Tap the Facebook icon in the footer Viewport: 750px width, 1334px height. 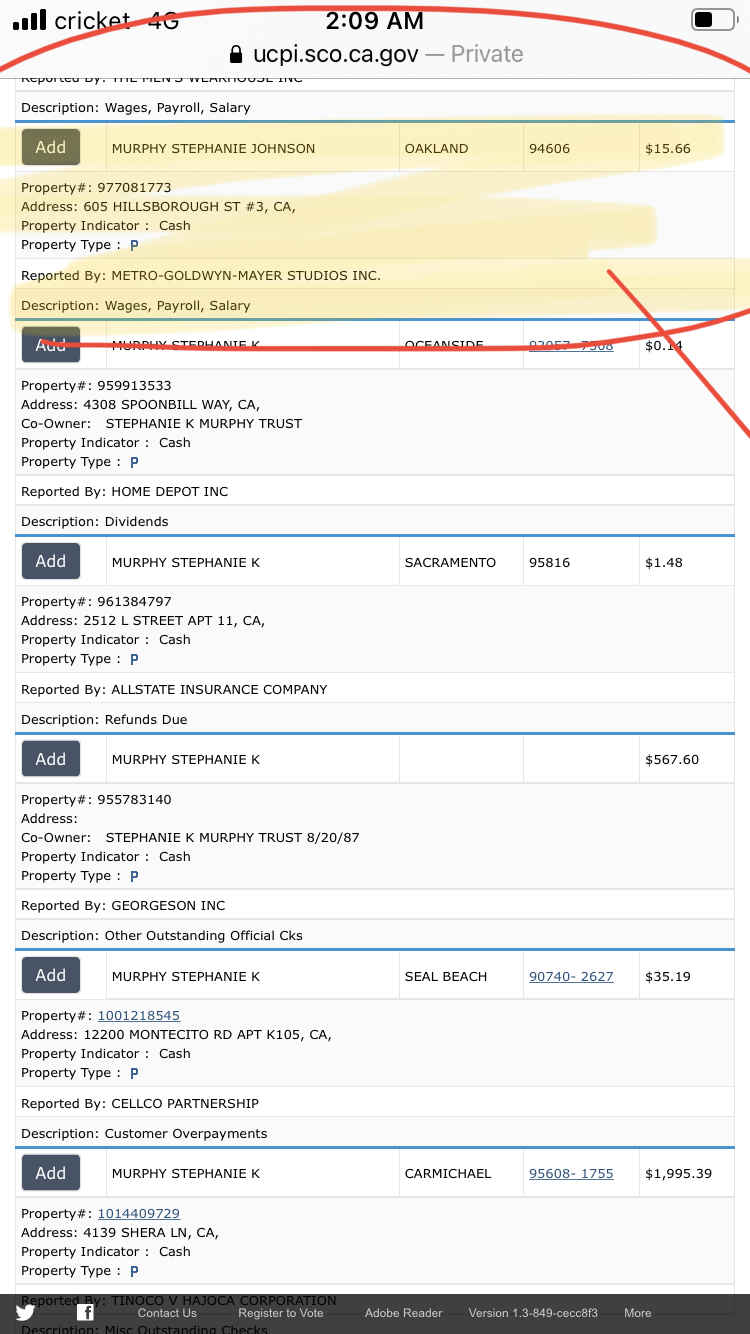86,1313
